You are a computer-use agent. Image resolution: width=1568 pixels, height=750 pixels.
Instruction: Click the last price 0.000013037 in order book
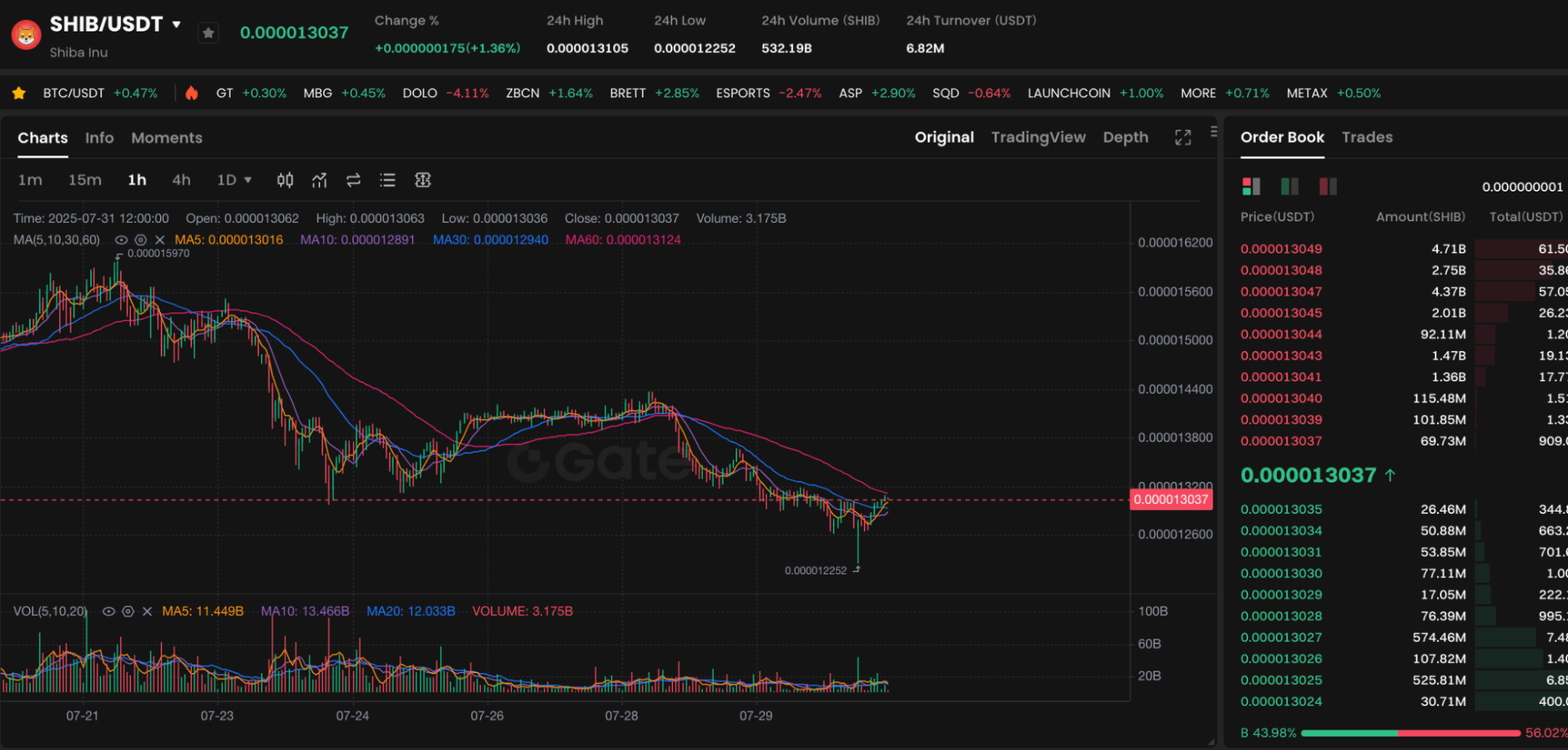(x=1308, y=475)
